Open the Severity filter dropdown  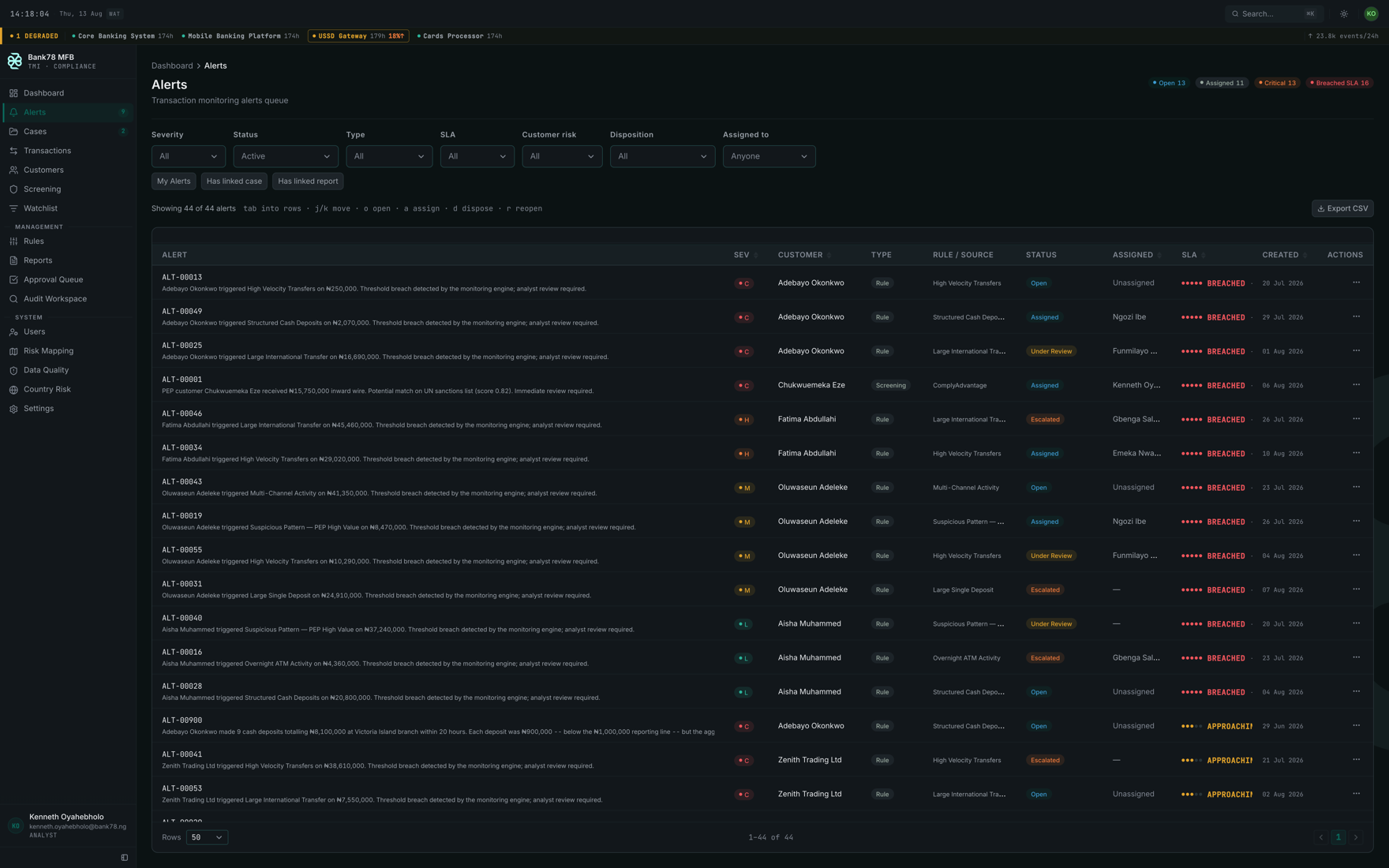(189, 156)
